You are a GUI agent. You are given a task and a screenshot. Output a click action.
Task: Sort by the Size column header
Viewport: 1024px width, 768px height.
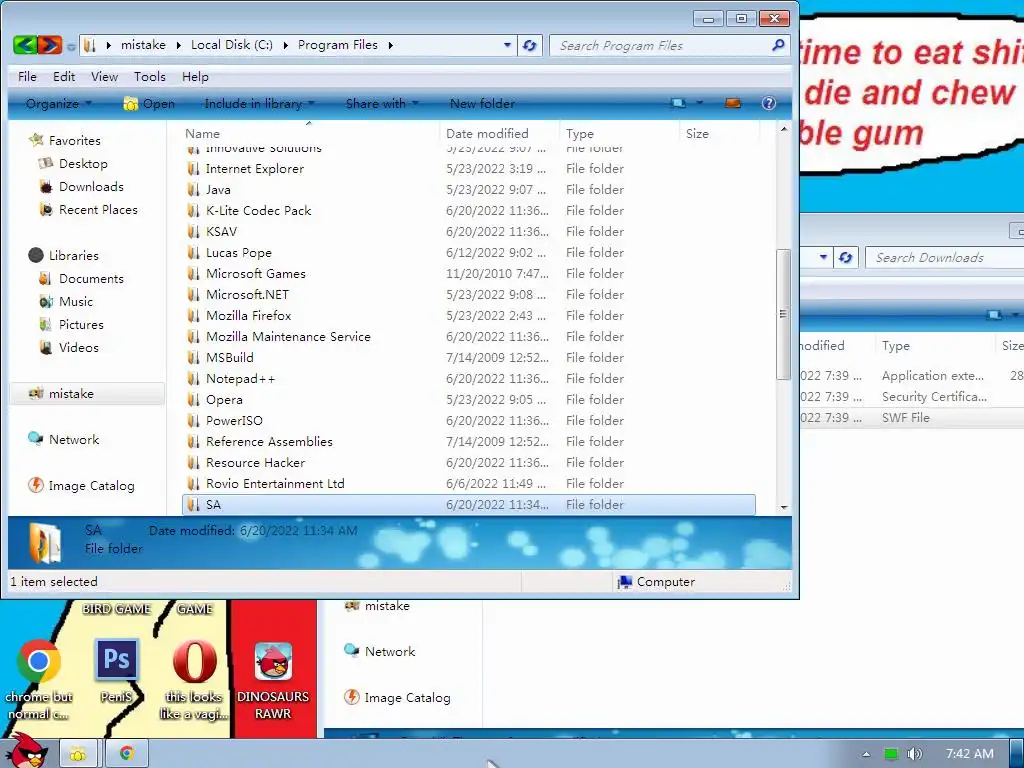[x=720, y=133]
